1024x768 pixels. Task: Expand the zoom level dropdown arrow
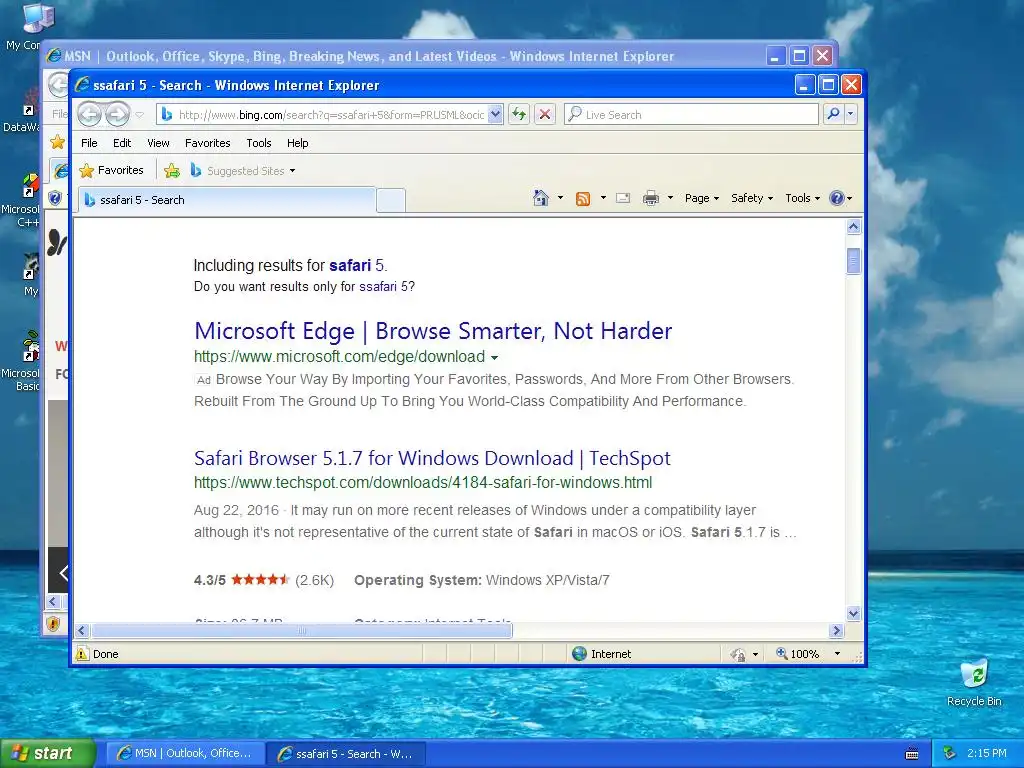pos(837,654)
